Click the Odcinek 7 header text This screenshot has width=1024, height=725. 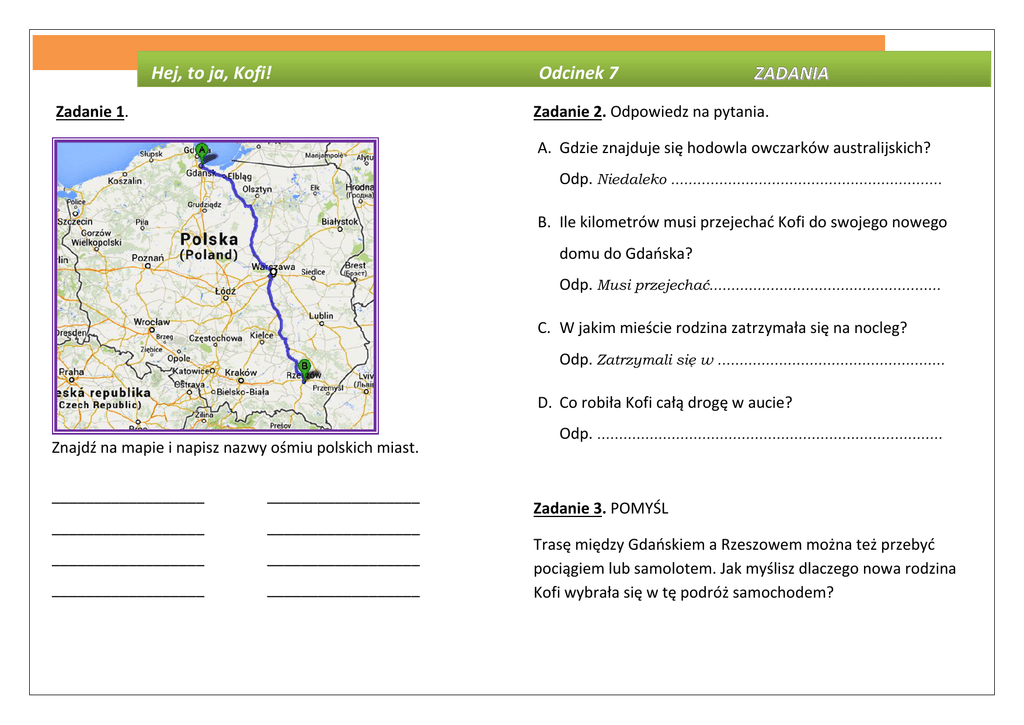click(x=578, y=73)
